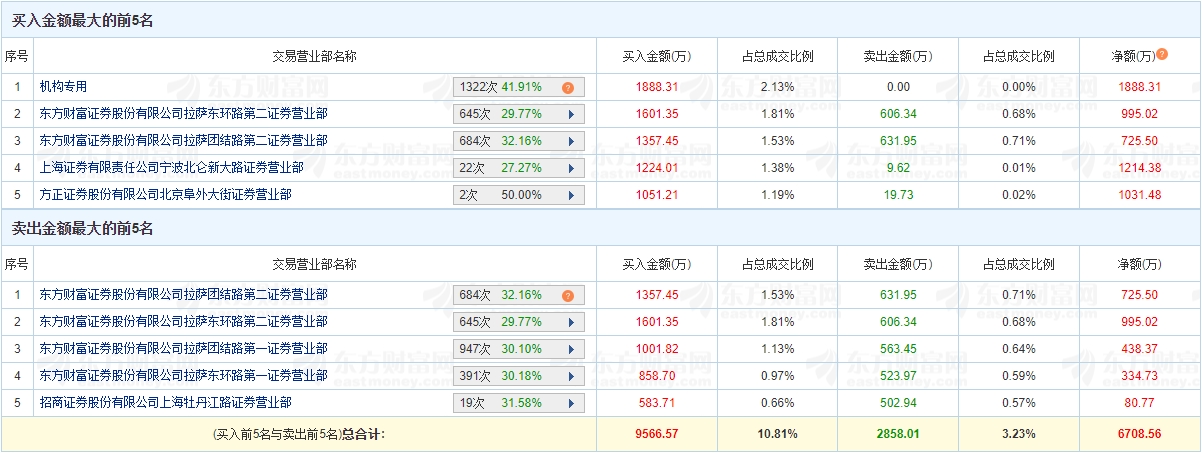Screen dimensions: 1202x453
Task: Open 东方财富拉萨东环路第一证券营业部 link
Action: point(183,376)
